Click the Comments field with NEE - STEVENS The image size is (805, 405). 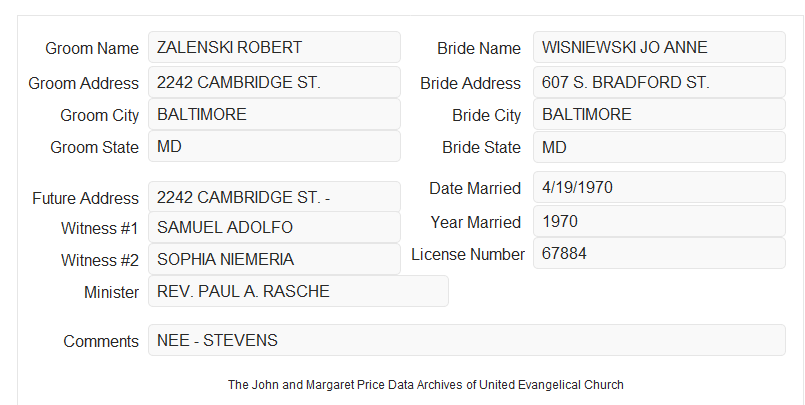pos(467,340)
